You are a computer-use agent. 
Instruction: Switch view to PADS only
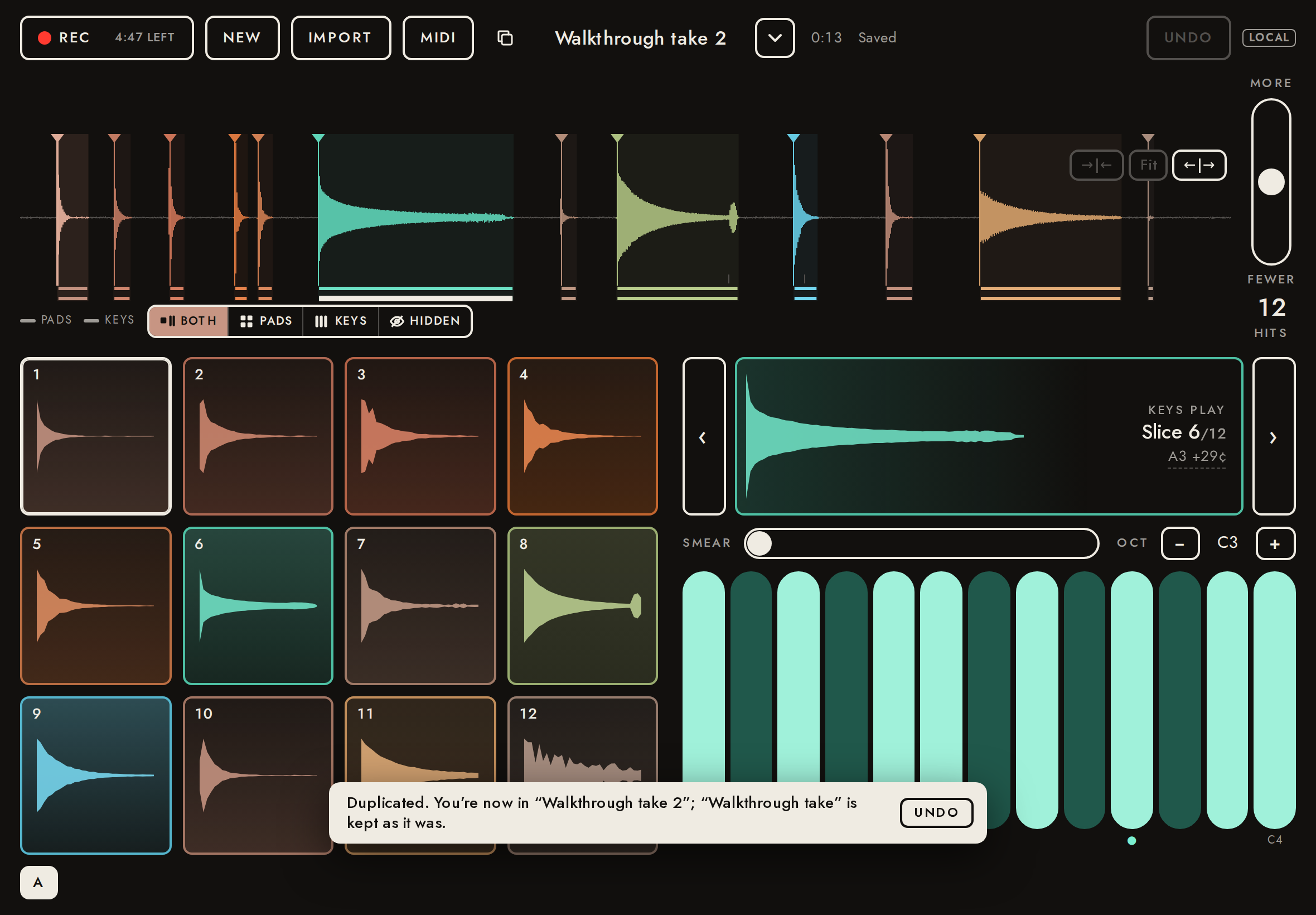[265, 321]
